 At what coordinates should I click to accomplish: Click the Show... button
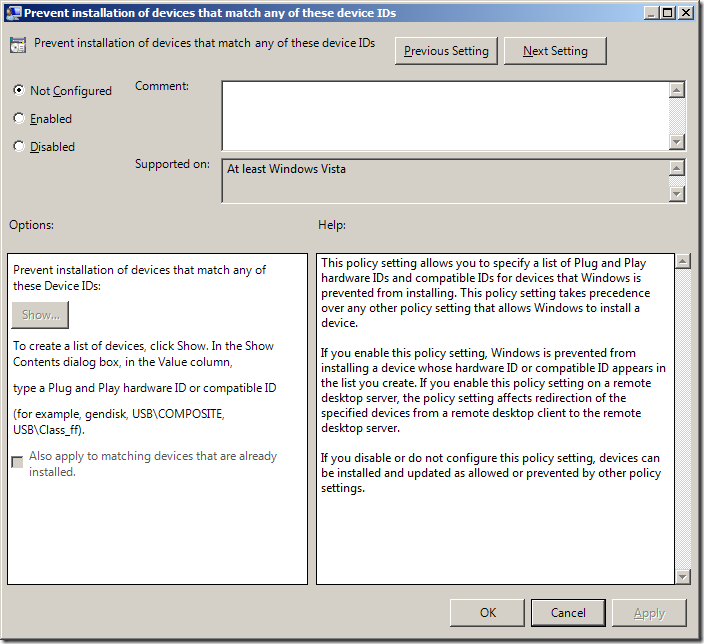point(41,315)
